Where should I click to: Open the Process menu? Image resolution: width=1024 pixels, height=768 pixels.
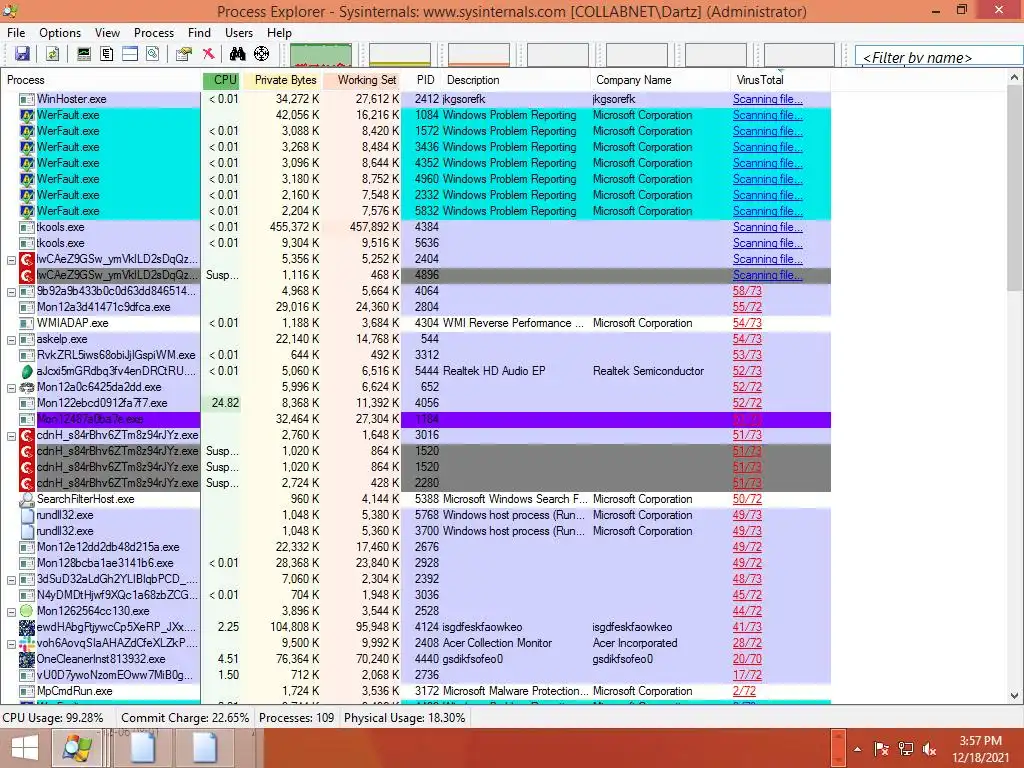point(153,33)
